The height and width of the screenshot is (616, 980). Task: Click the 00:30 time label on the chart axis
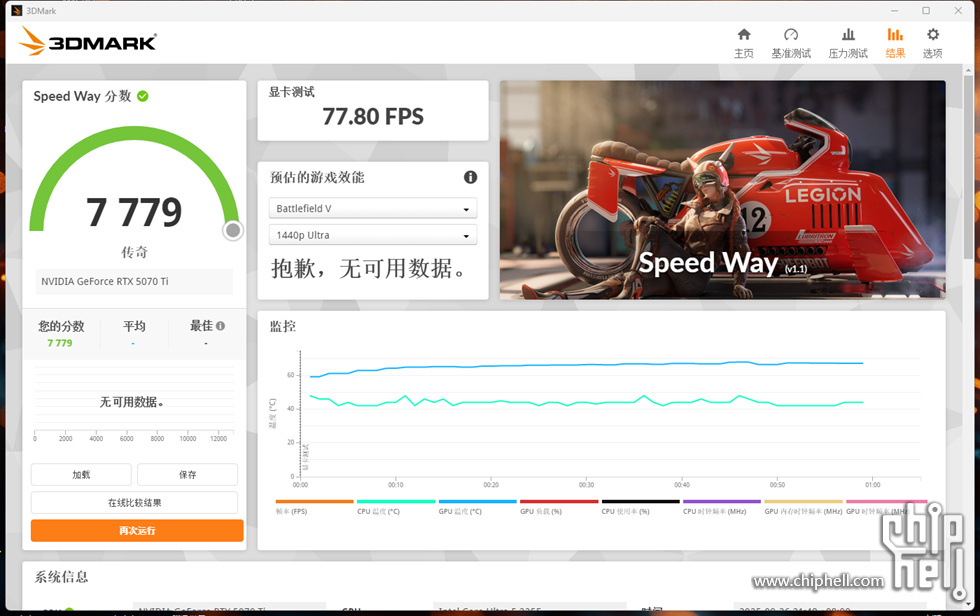point(586,485)
